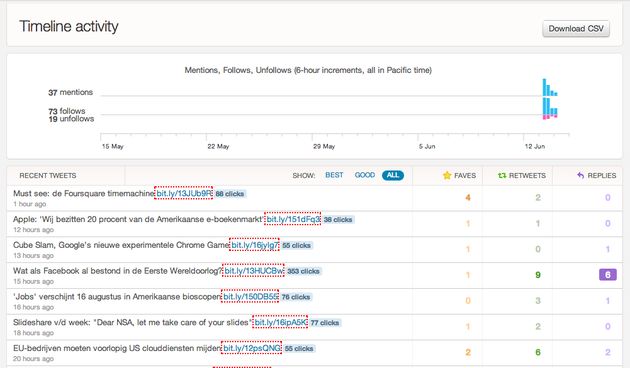
Task: Open the bit.ly/150DB55 link
Action: (x=250, y=296)
